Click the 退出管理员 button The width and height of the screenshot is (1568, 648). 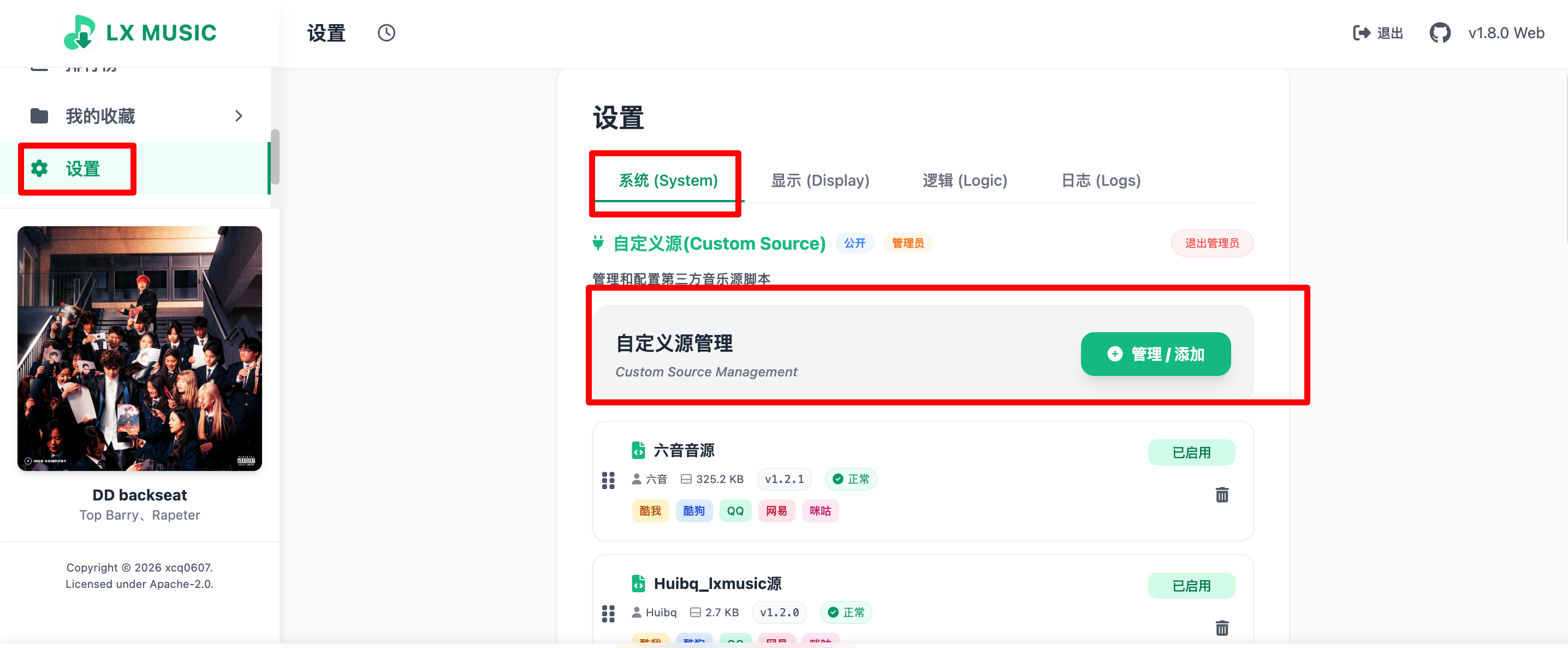tap(1211, 243)
